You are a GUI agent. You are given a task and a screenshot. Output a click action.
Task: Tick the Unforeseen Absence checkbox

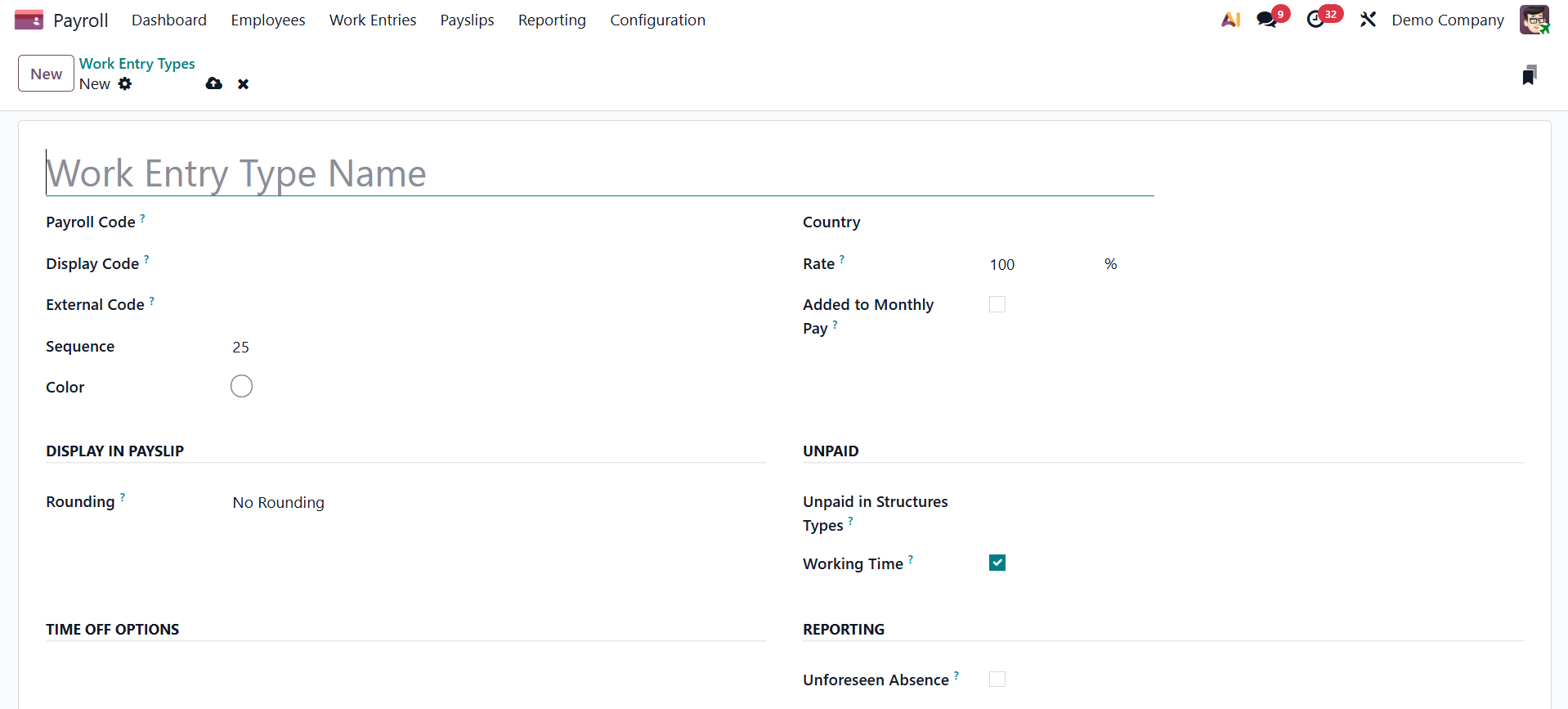coord(997,679)
